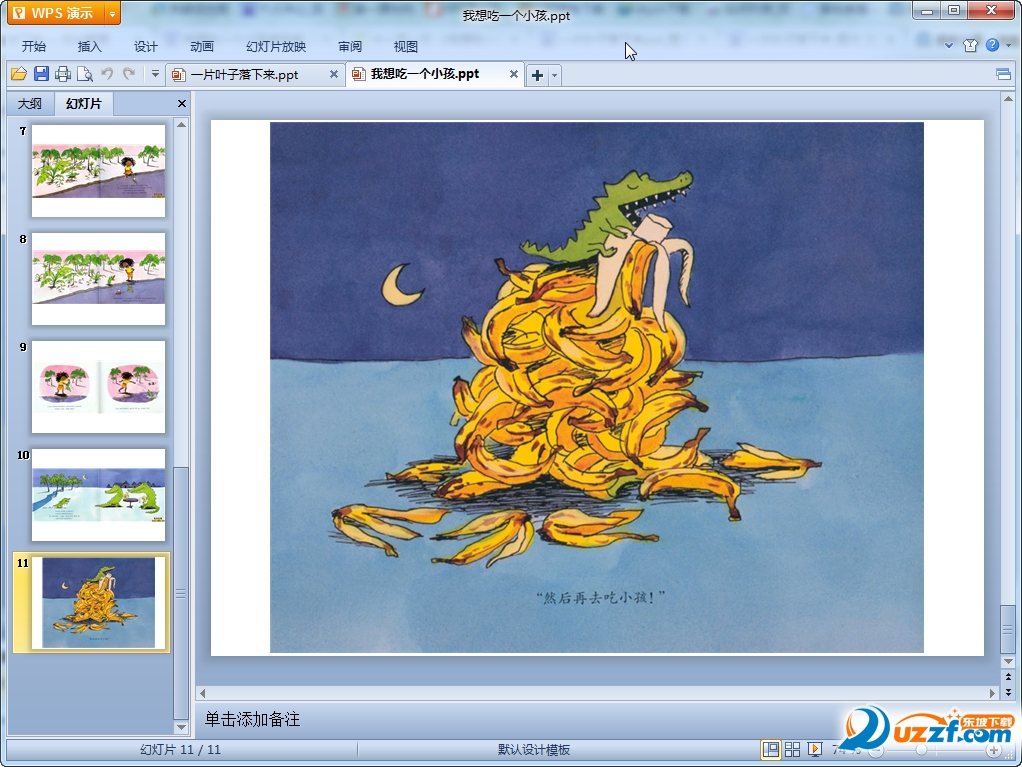The image size is (1022, 767).
Task: Click the zoom slider handle
Action: coord(922,751)
